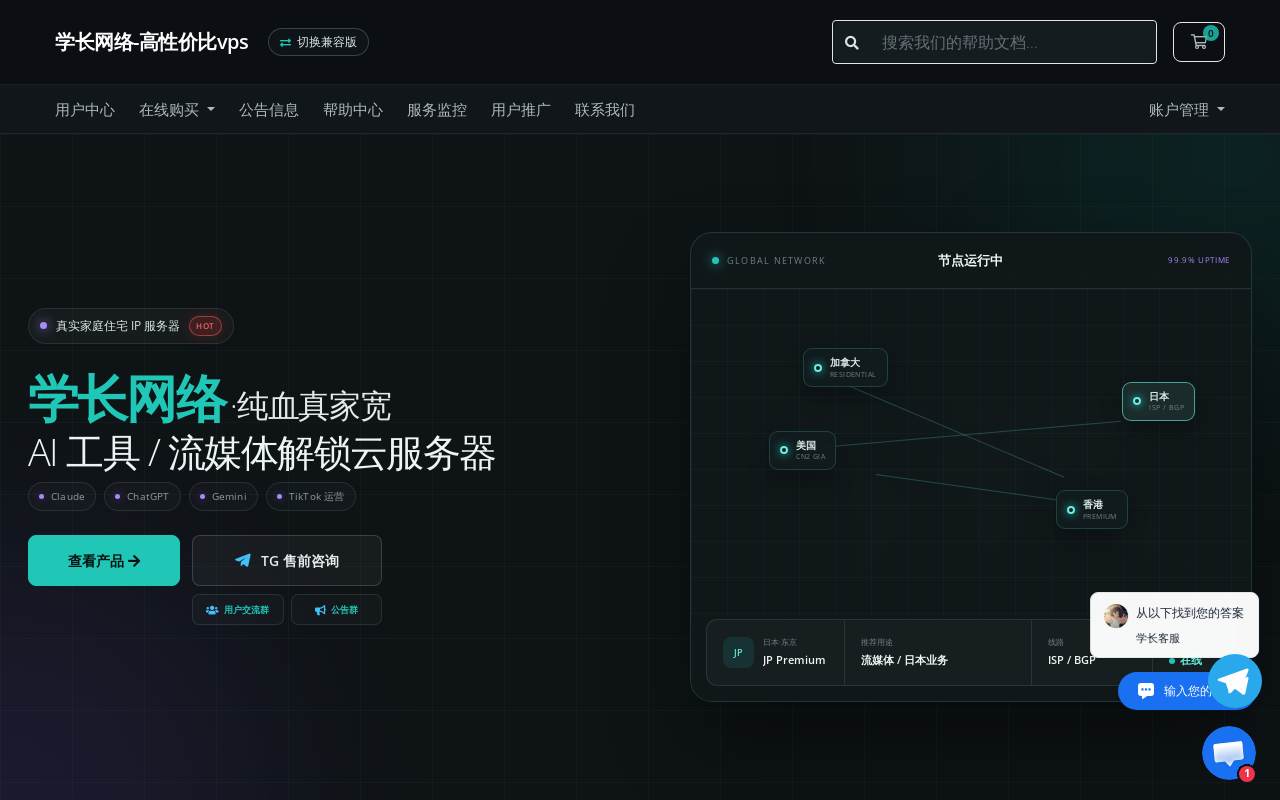Image resolution: width=1280 pixels, height=800 pixels.
Task: Open 服务监控 service monitoring
Action: click(437, 110)
